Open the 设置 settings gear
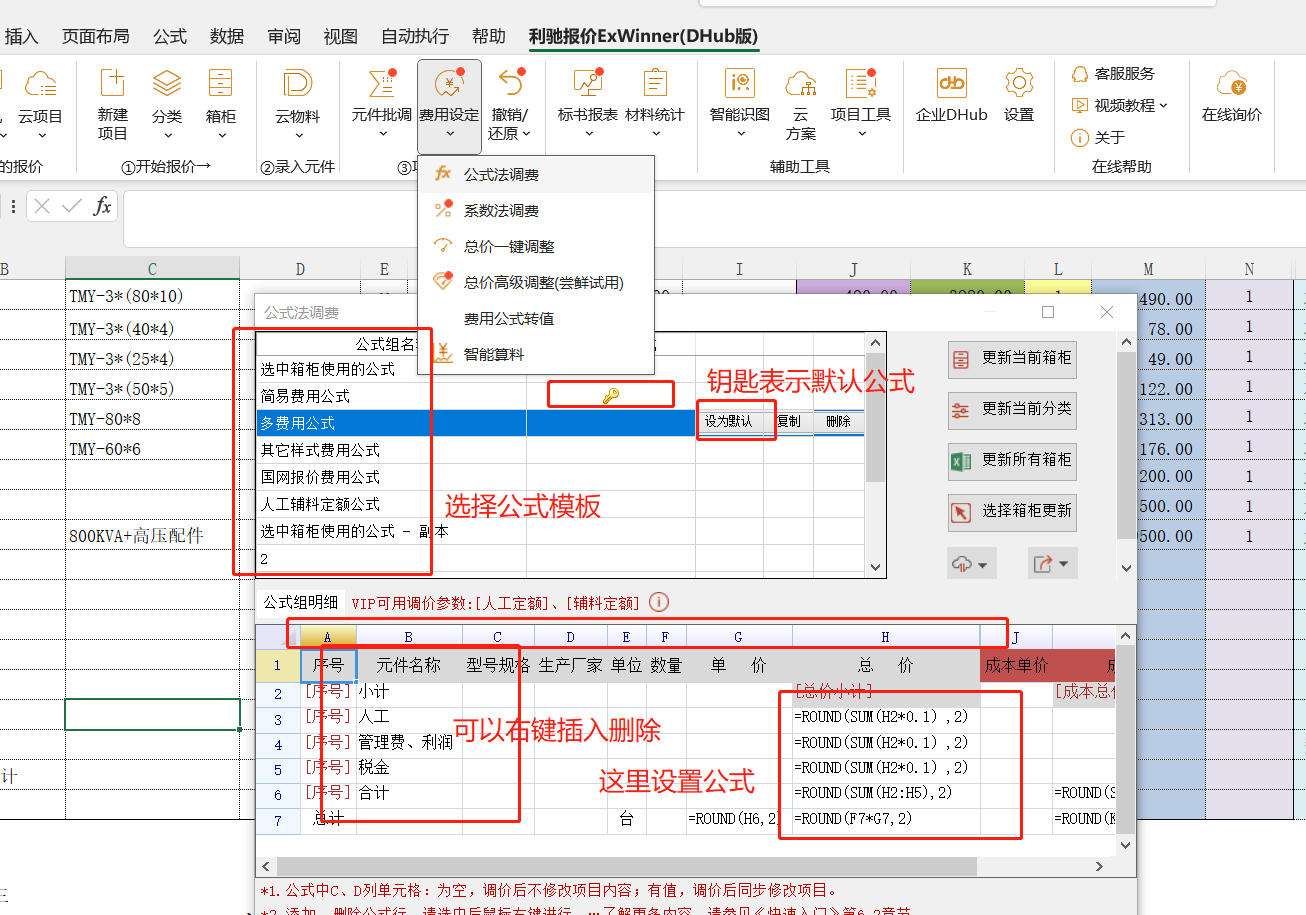 (1019, 84)
